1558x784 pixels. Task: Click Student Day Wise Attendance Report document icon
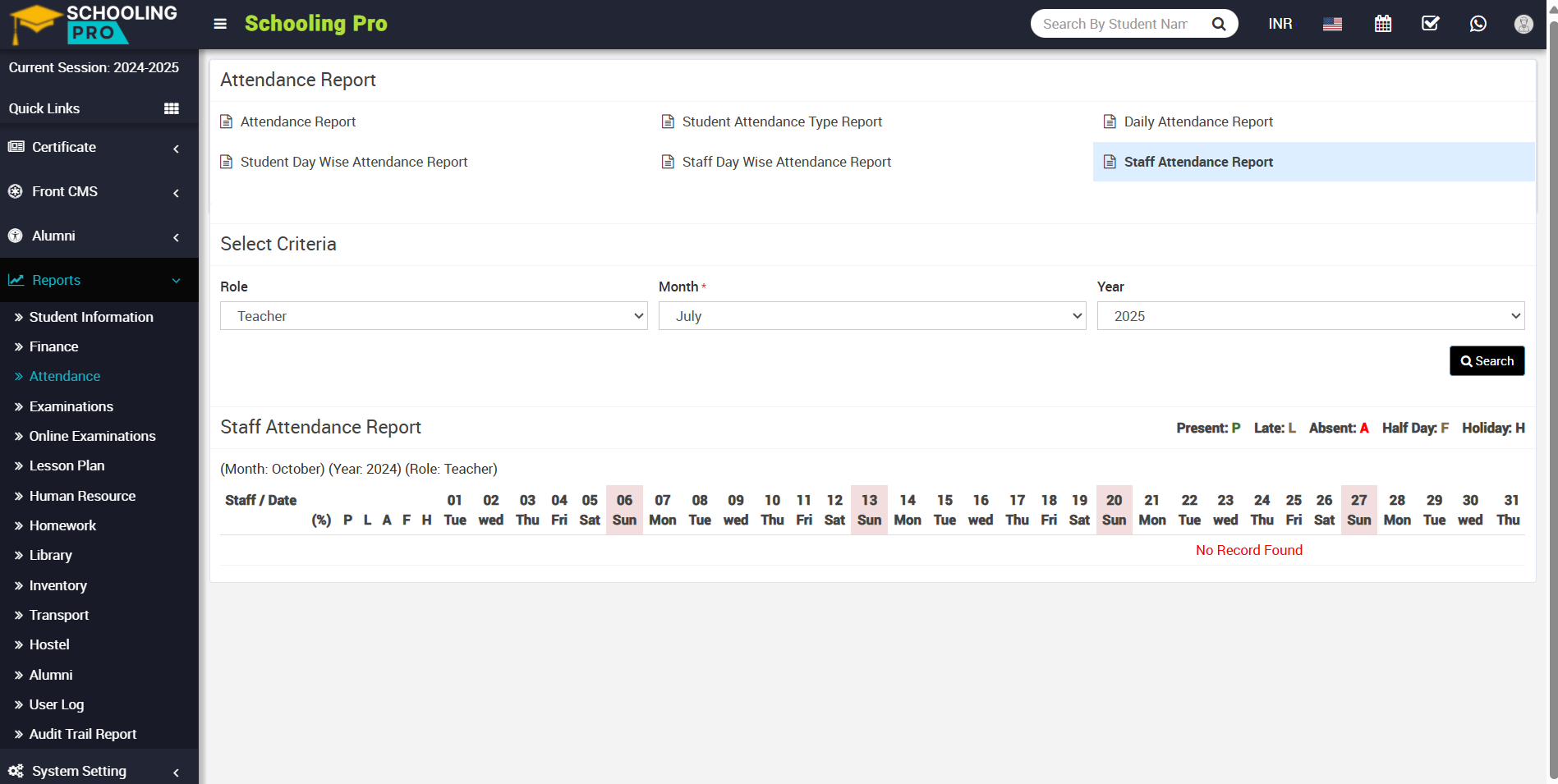click(x=227, y=162)
